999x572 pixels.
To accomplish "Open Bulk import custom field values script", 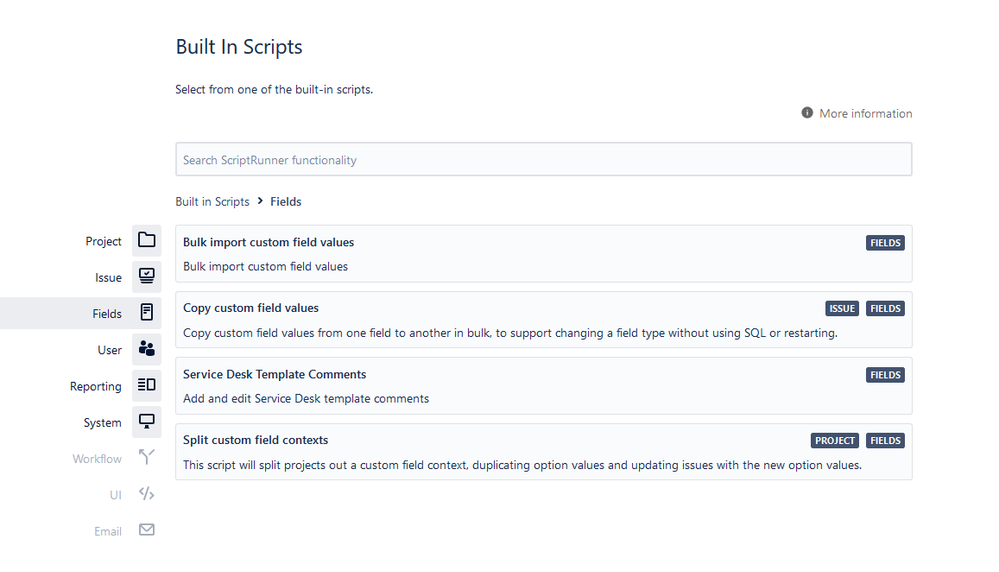I will 543,254.
